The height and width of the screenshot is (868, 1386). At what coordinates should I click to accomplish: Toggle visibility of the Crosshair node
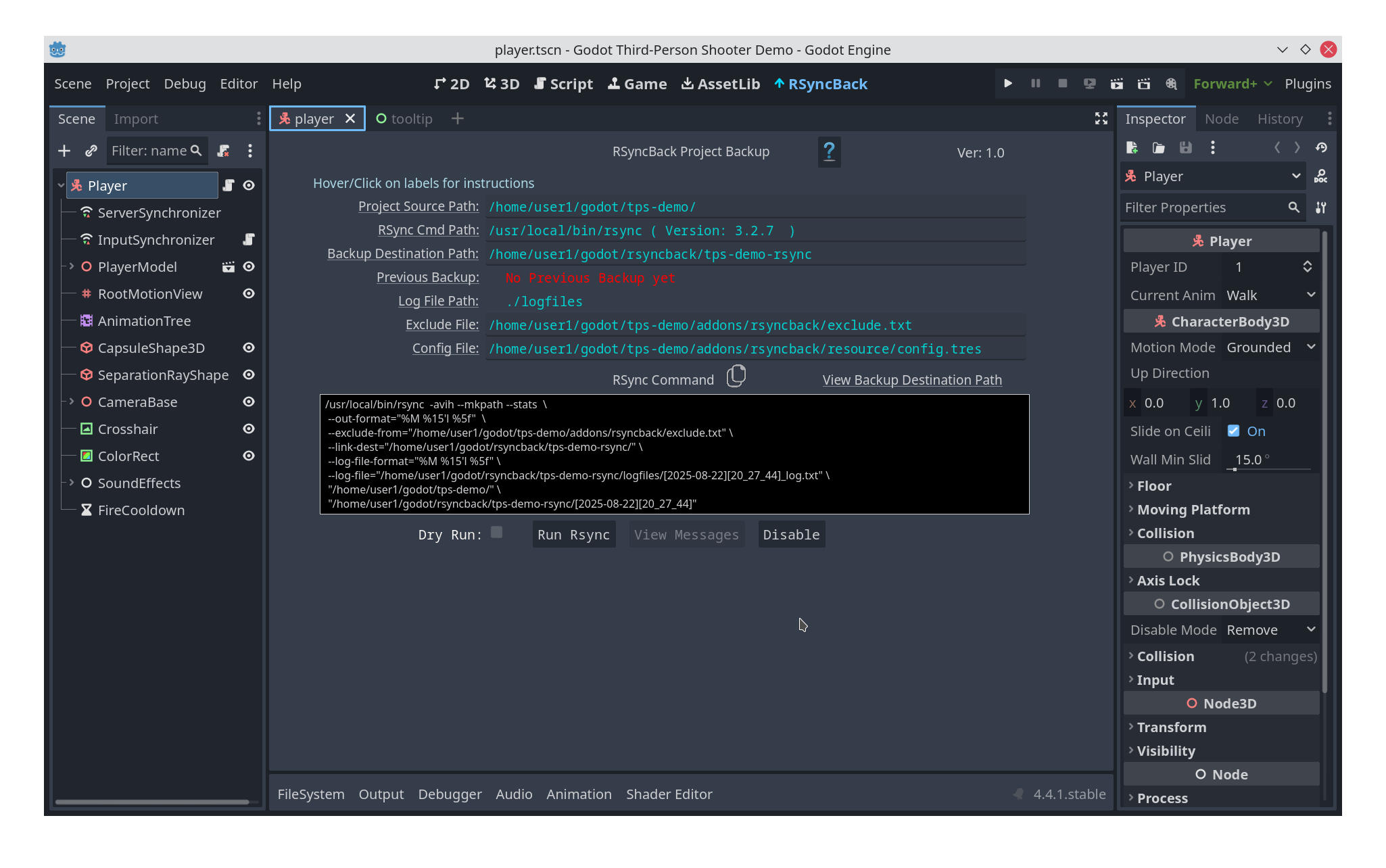(249, 429)
